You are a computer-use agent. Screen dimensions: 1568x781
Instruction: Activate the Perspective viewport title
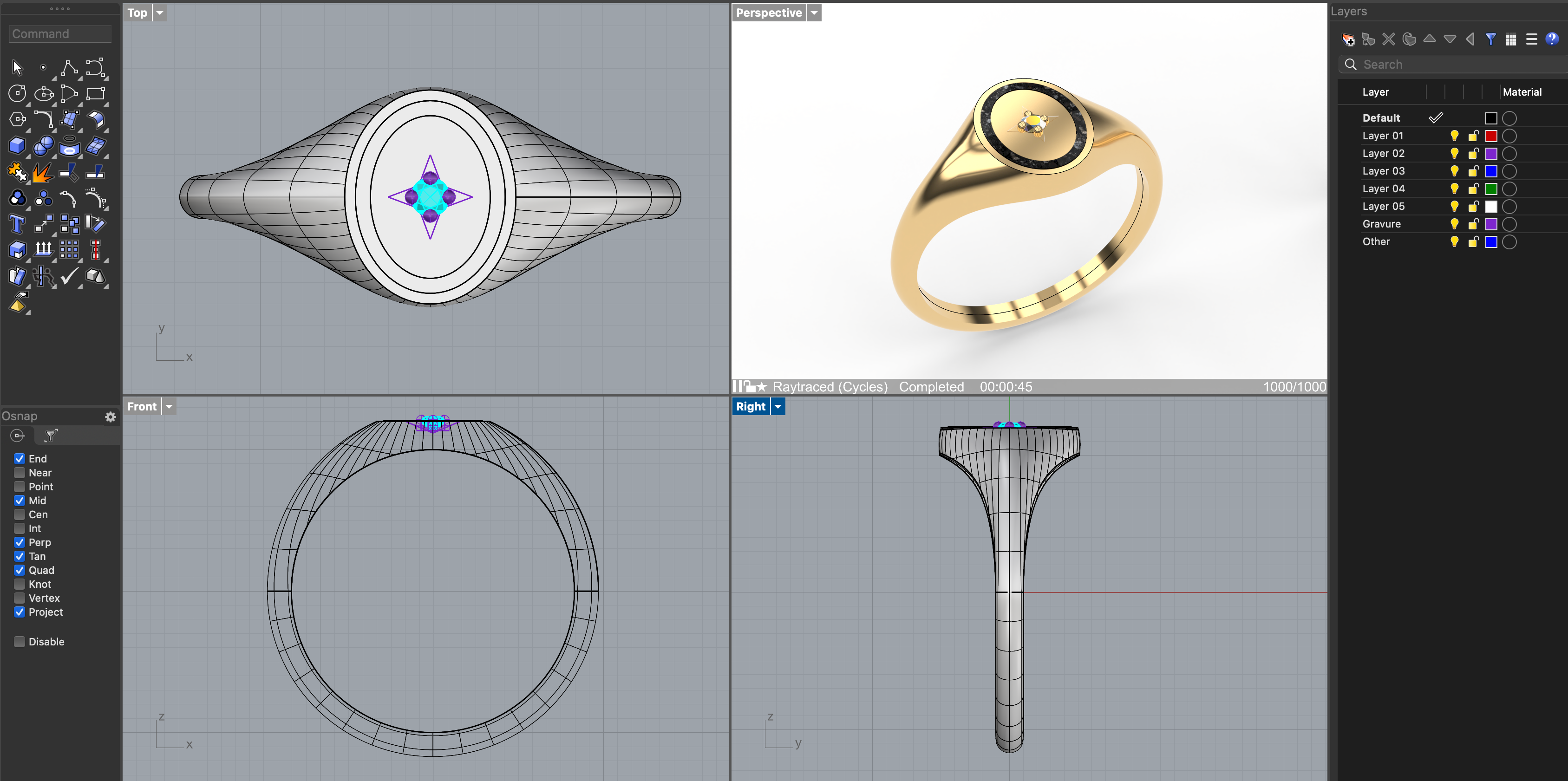(x=769, y=13)
